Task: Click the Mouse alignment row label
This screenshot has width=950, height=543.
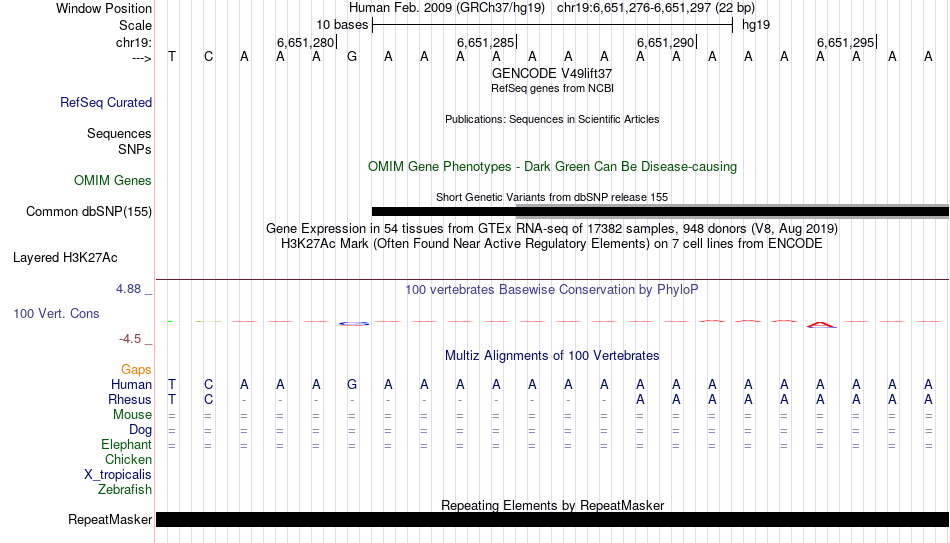Action: [133, 415]
